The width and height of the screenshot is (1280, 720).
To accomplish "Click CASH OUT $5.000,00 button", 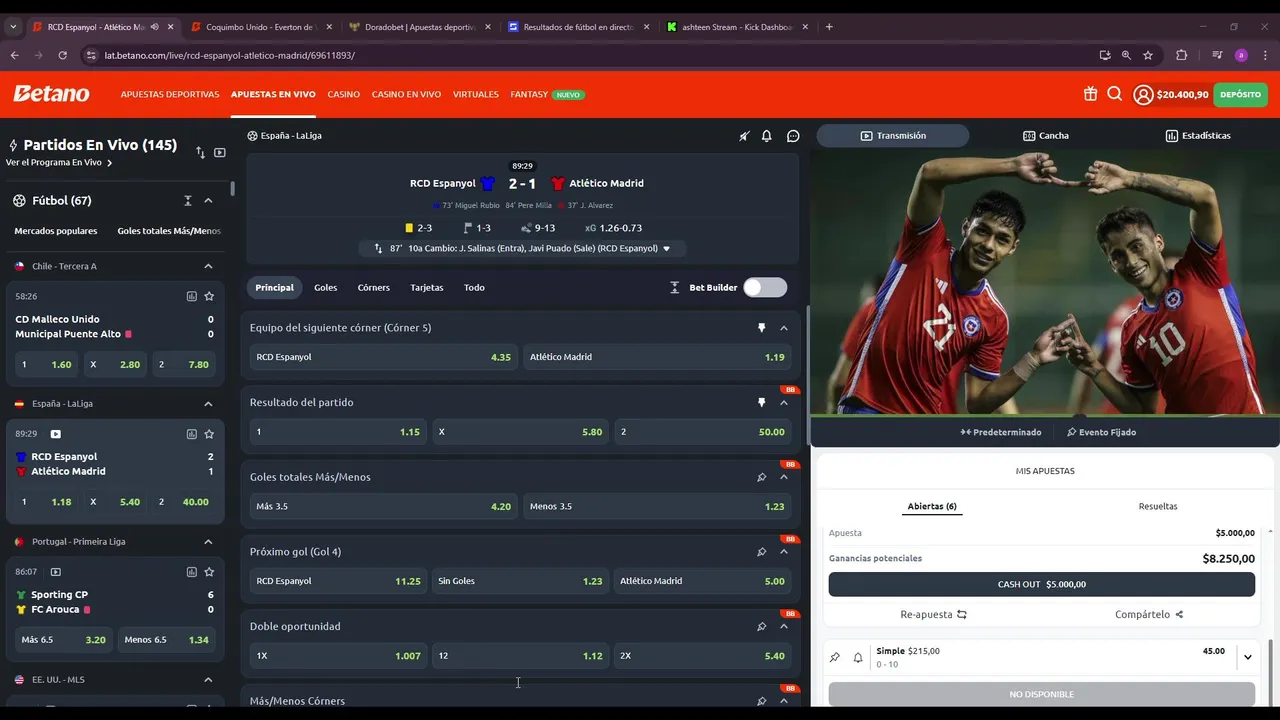I will [1042, 584].
